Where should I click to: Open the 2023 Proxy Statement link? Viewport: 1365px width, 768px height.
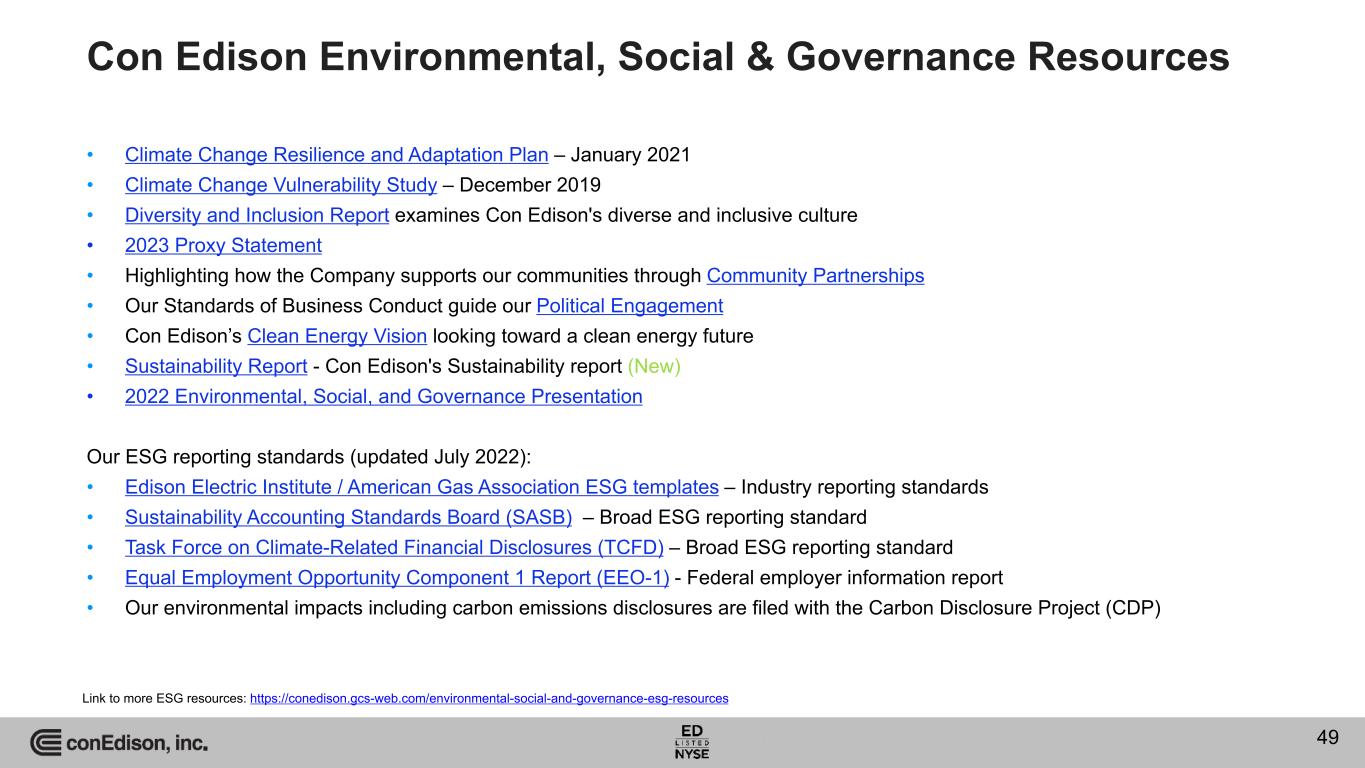pos(223,245)
